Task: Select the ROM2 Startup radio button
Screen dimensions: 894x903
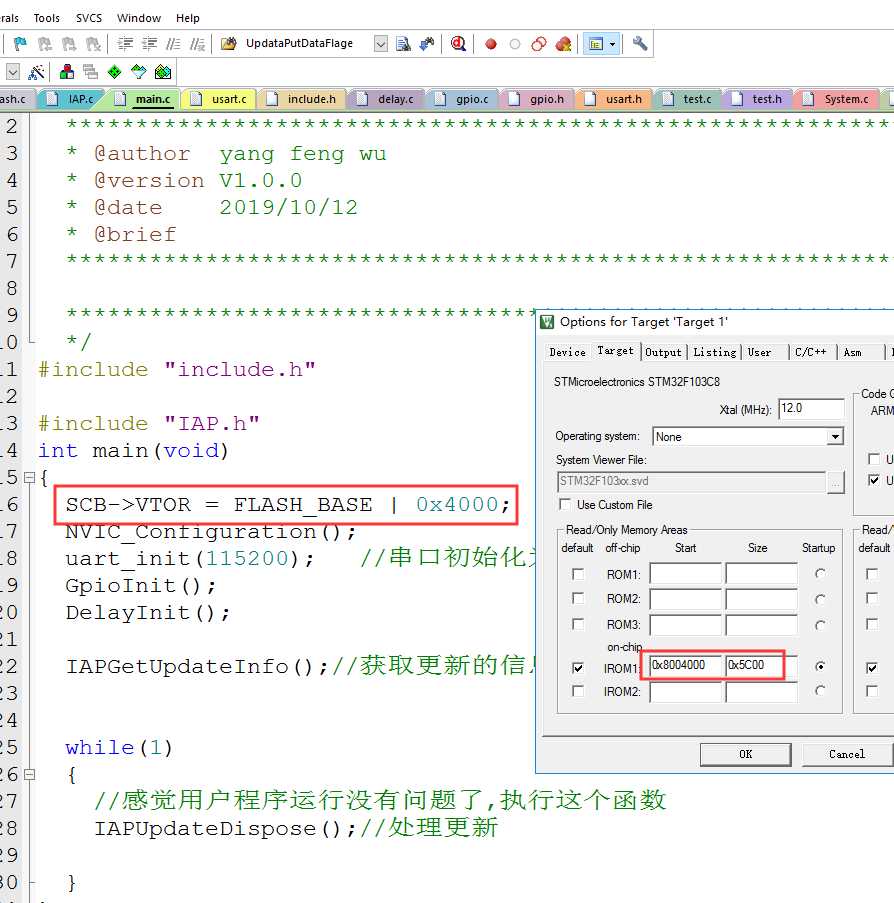Action: [820, 600]
